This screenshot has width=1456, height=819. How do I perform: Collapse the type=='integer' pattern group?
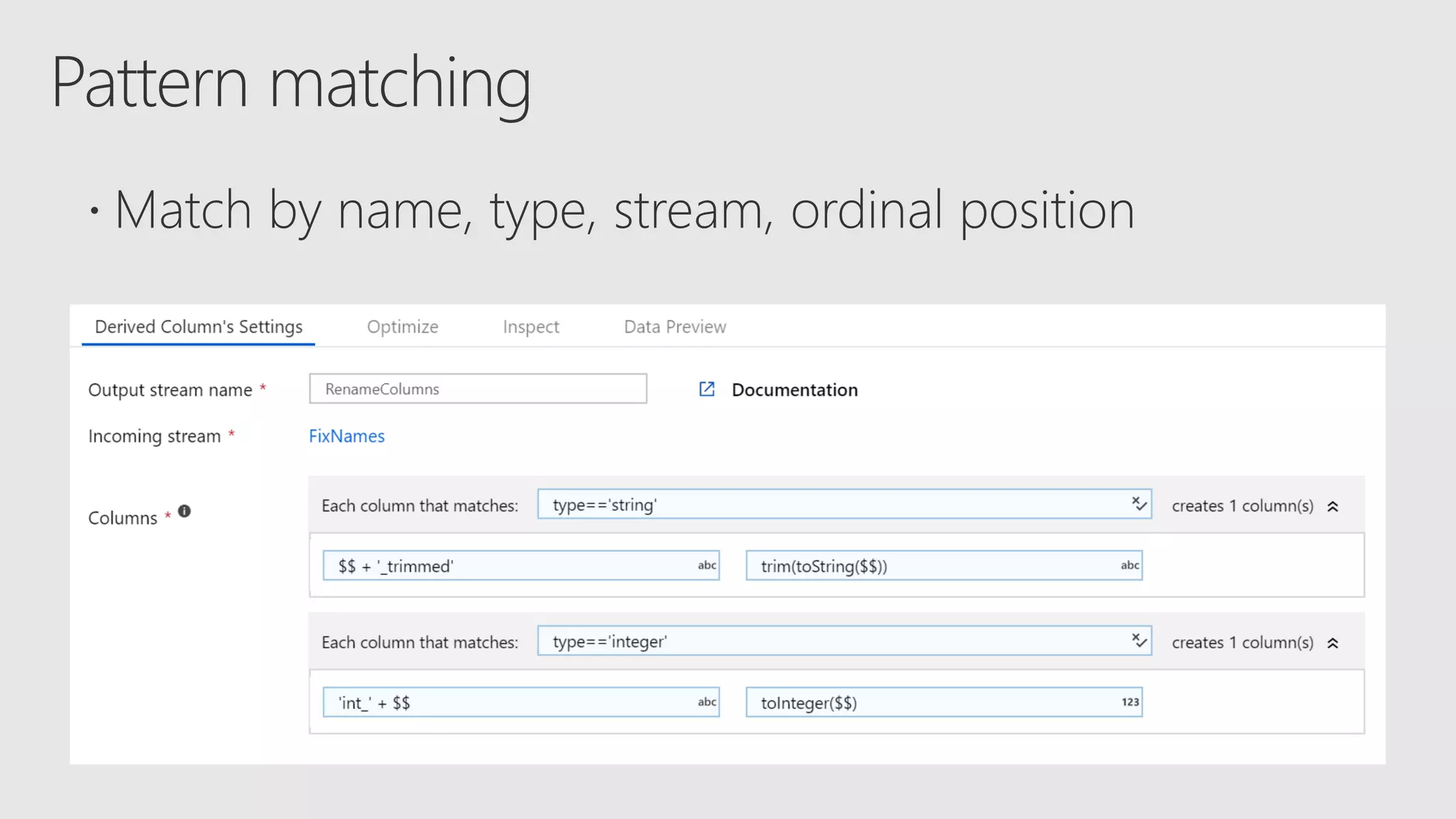tap(1333, 643)
